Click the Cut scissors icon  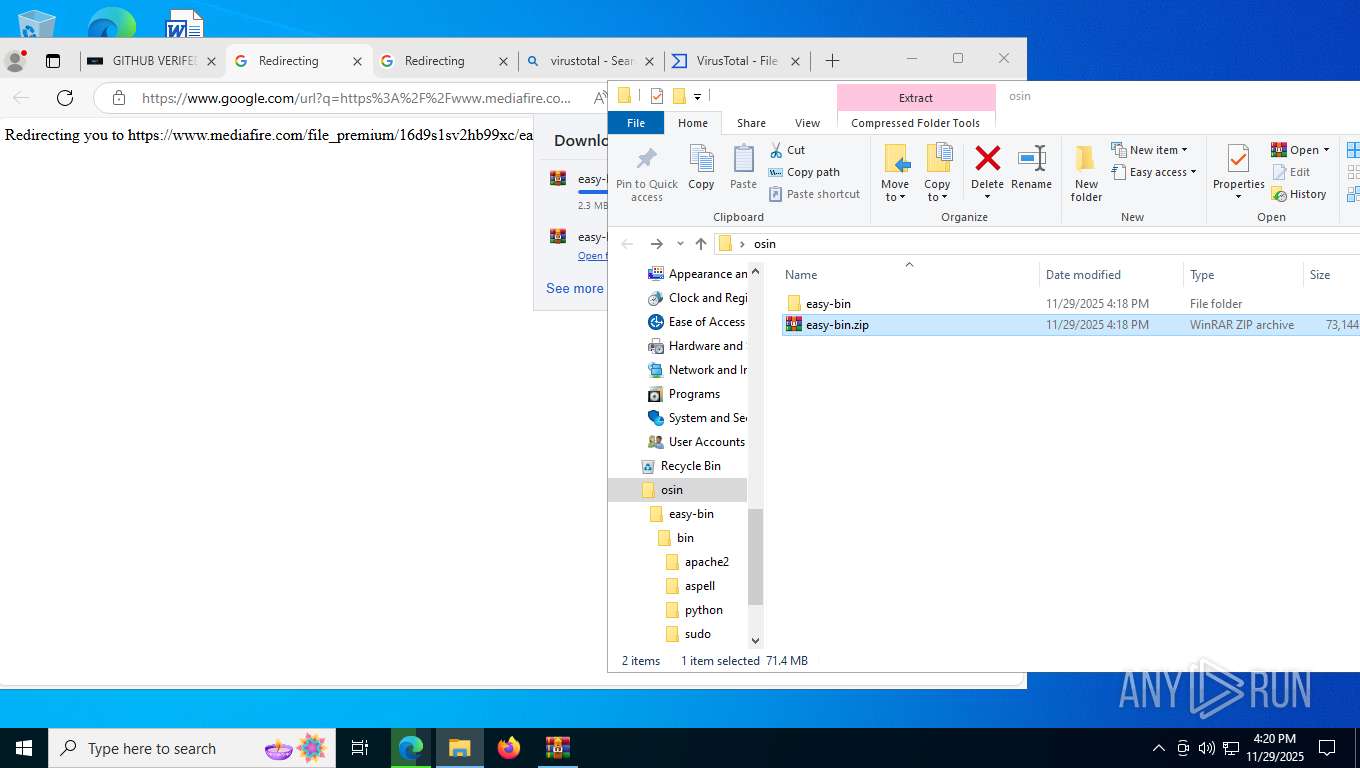click(x=776, y=150)
